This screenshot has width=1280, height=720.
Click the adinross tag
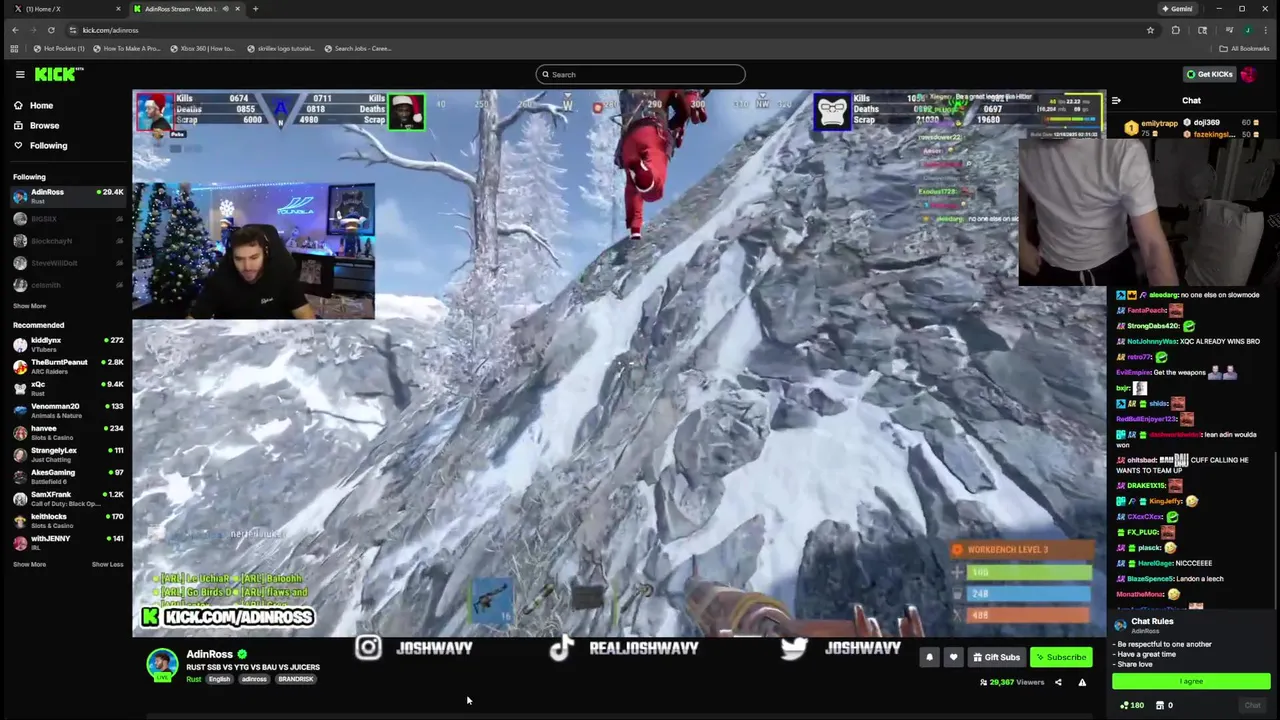pyautogui.click(x=254, y=679)
